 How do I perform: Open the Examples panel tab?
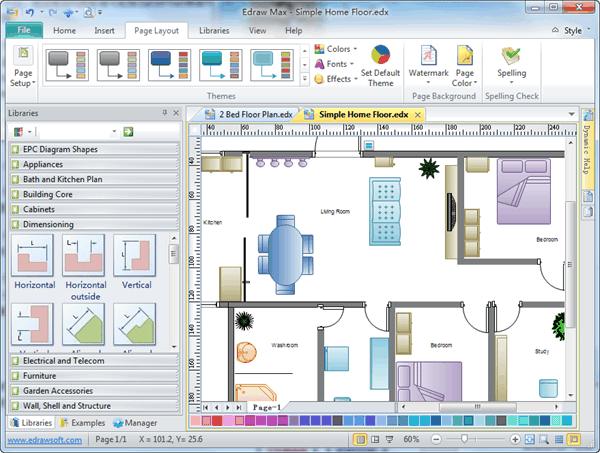[85, 423]
